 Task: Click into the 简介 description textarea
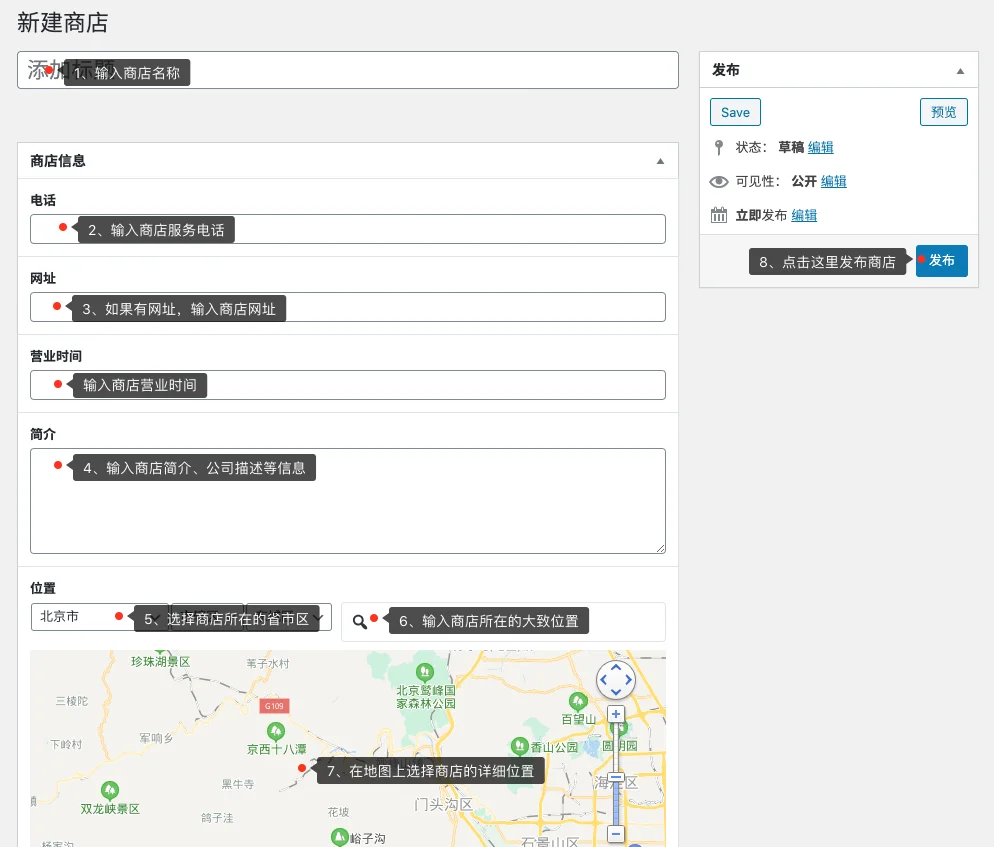(348, 520)
